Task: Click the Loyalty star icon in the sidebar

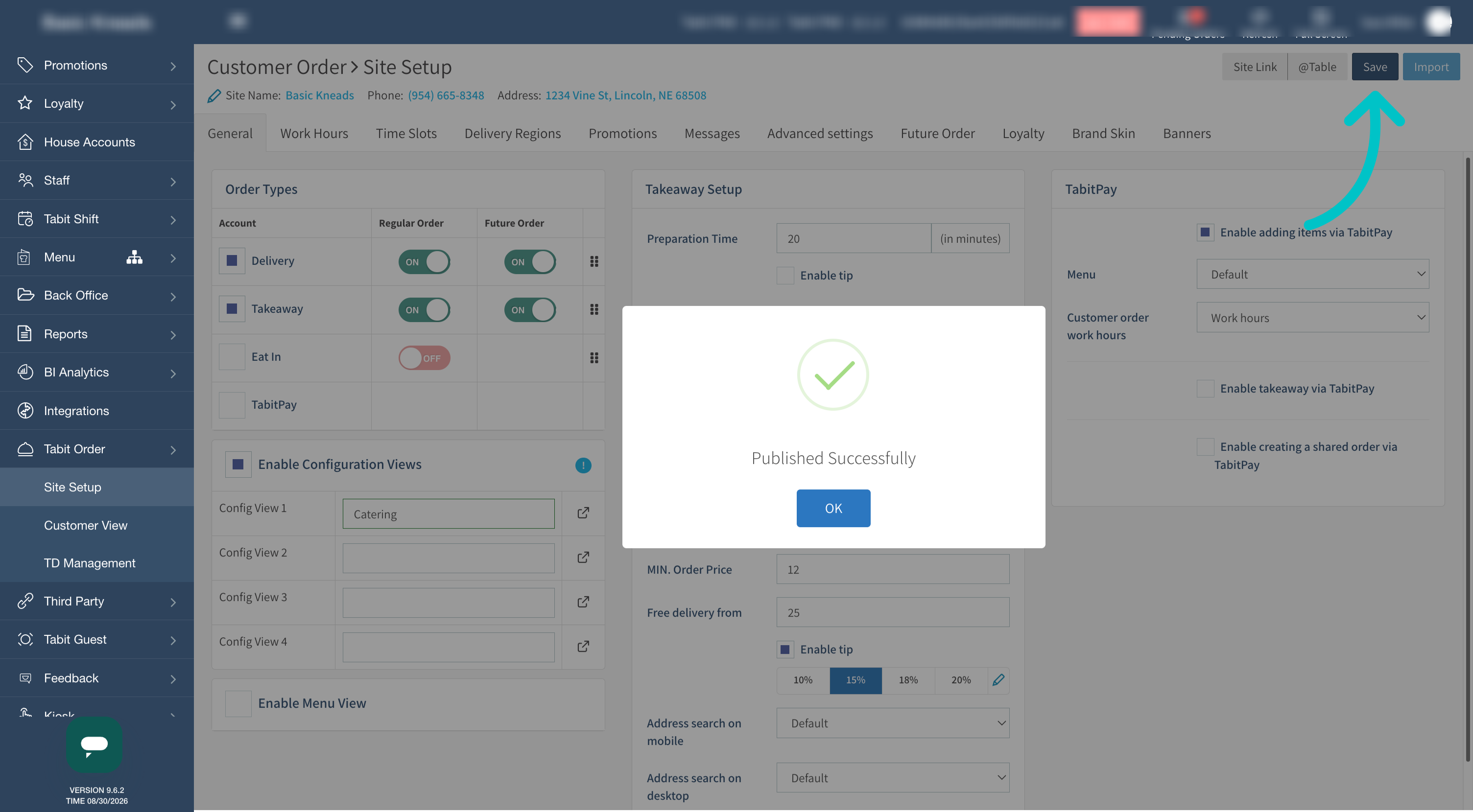Action: [24, 103]
